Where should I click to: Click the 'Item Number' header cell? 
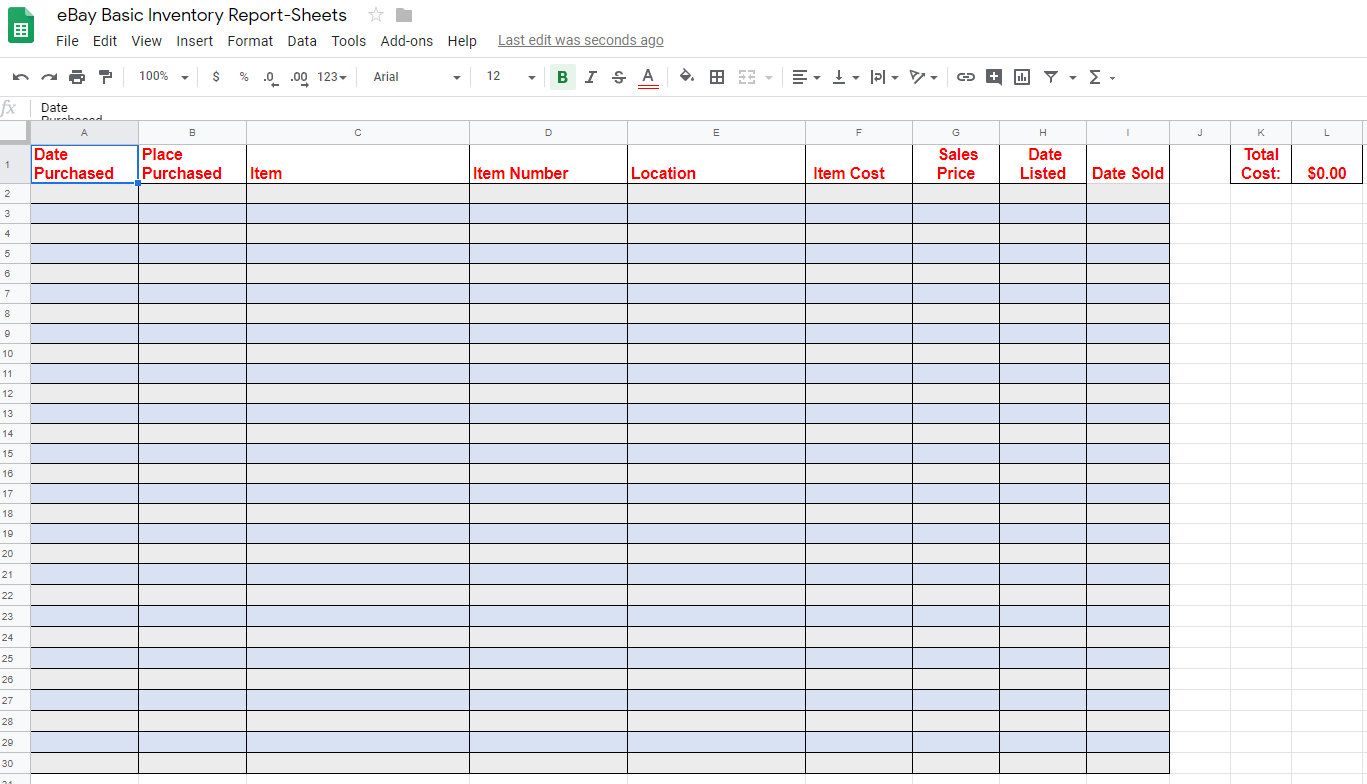[548, 164]
